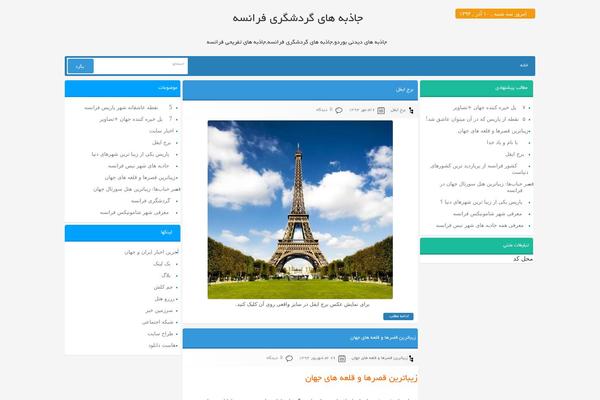Viewport: 600px width, 400px height.
Task: Click the green مطالب پیشنهادی header
Action: click(476, 88)
